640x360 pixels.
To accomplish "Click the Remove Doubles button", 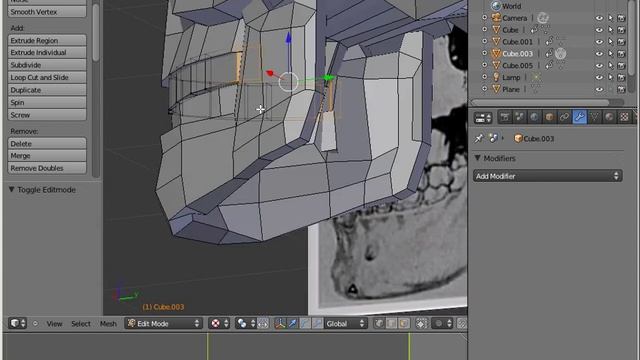I will (47, 168).
